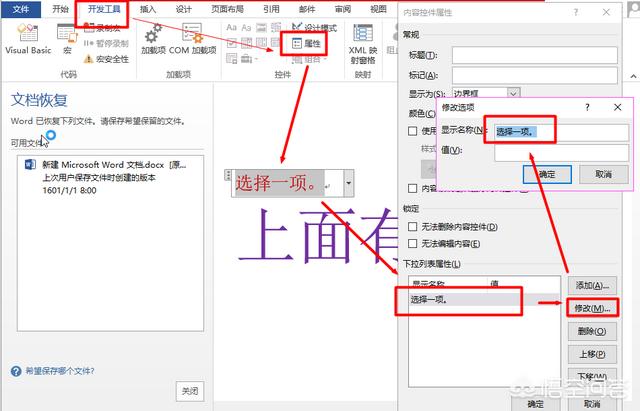Switch to the 审阅 review tab
640x411 pixels.
(x=342, y=9)
